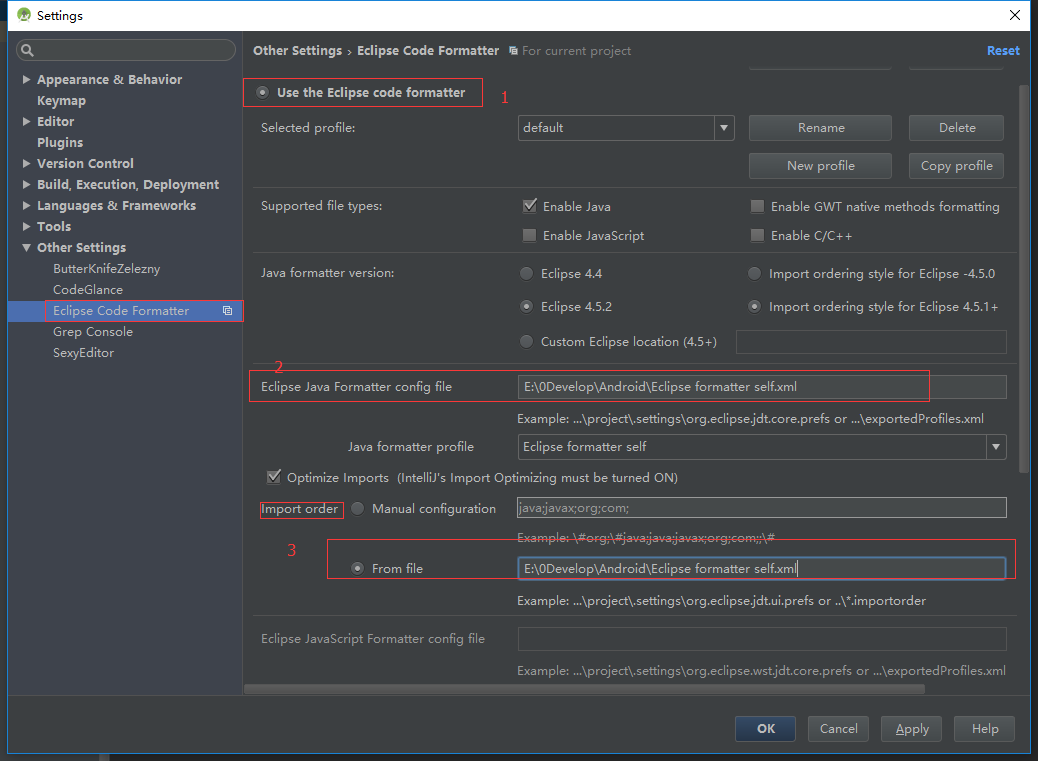Image resolution: width=1038 pixels, height=761 pixels.
Task: Open the Keymap settings page
Action: coord(62,101)
